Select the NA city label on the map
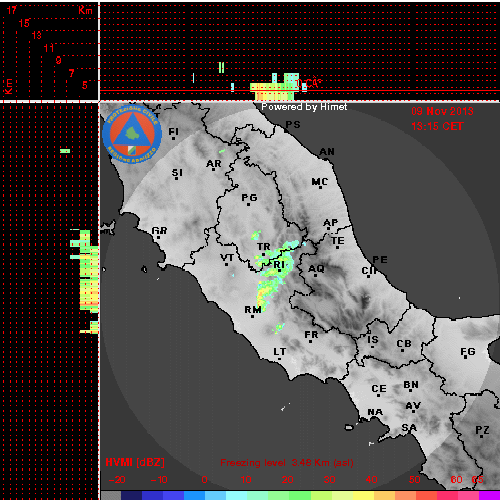 tap(375, 412)
